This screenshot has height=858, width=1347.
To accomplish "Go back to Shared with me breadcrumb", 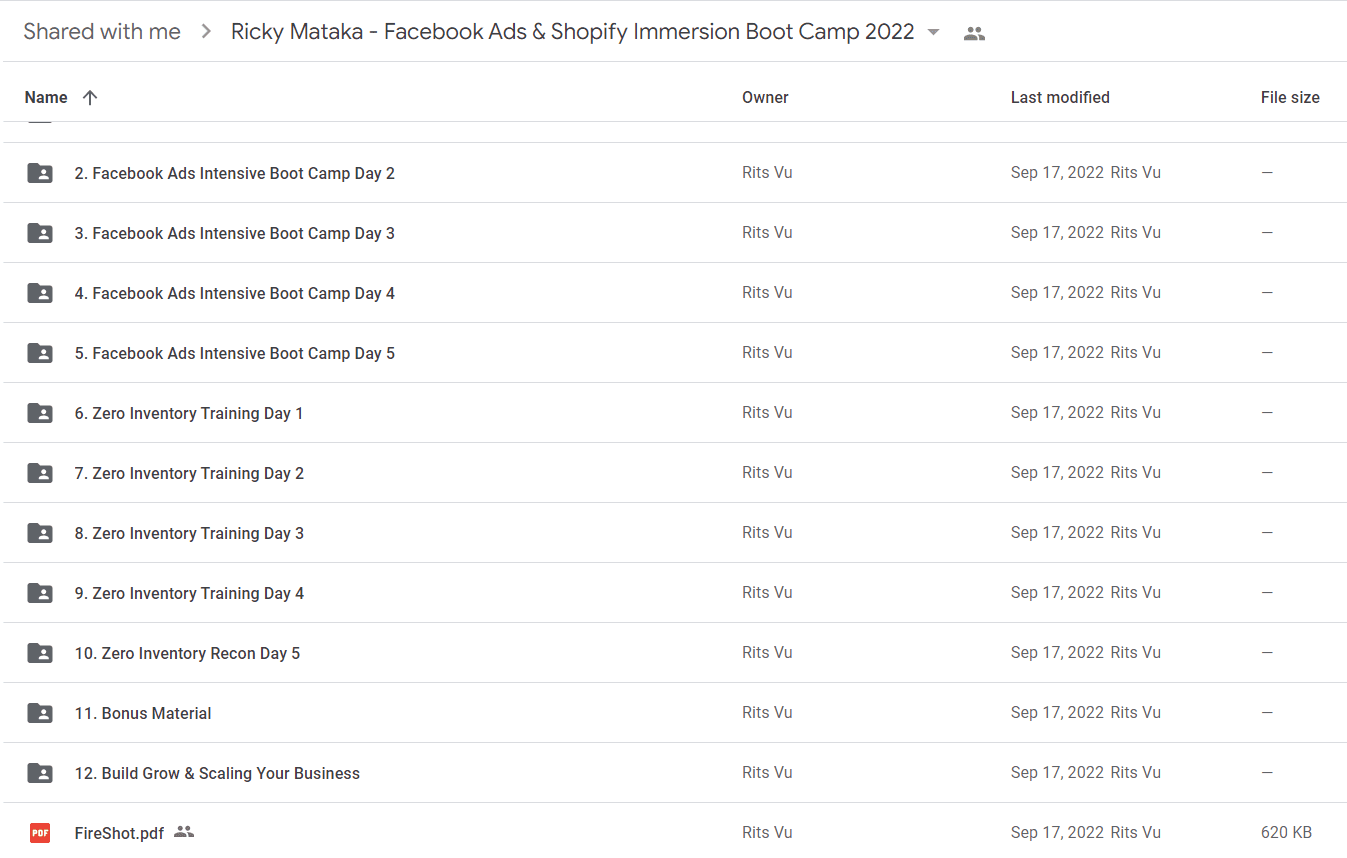I will 102,32.
